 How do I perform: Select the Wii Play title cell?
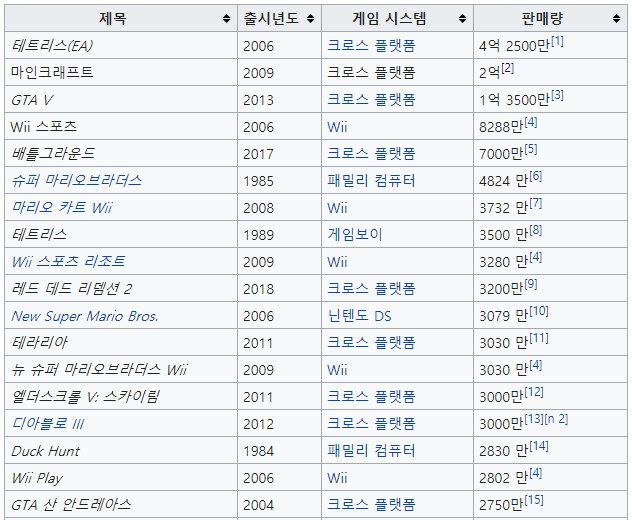[121, 477]
